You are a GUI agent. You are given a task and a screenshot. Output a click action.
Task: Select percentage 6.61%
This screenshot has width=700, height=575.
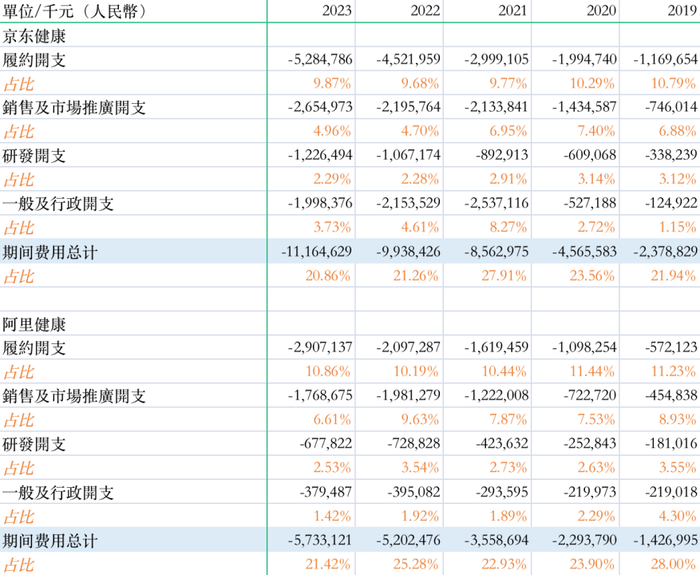click(x=332, y=419)
